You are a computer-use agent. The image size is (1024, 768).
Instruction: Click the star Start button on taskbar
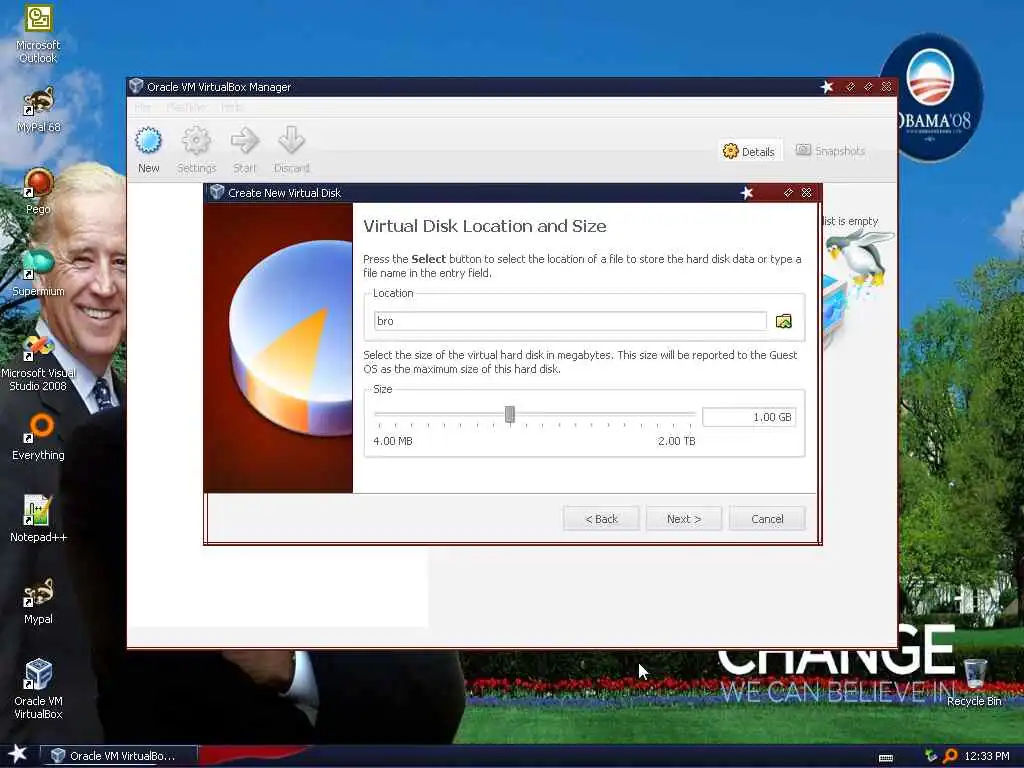[18, 755]
